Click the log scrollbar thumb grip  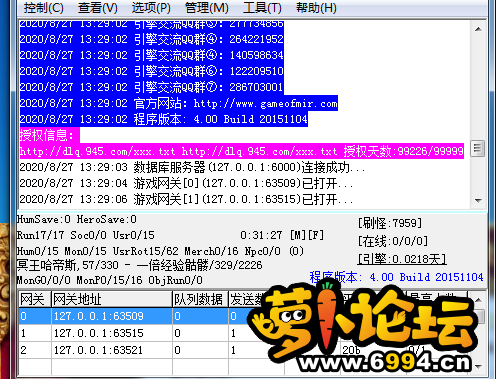point(478,148)
